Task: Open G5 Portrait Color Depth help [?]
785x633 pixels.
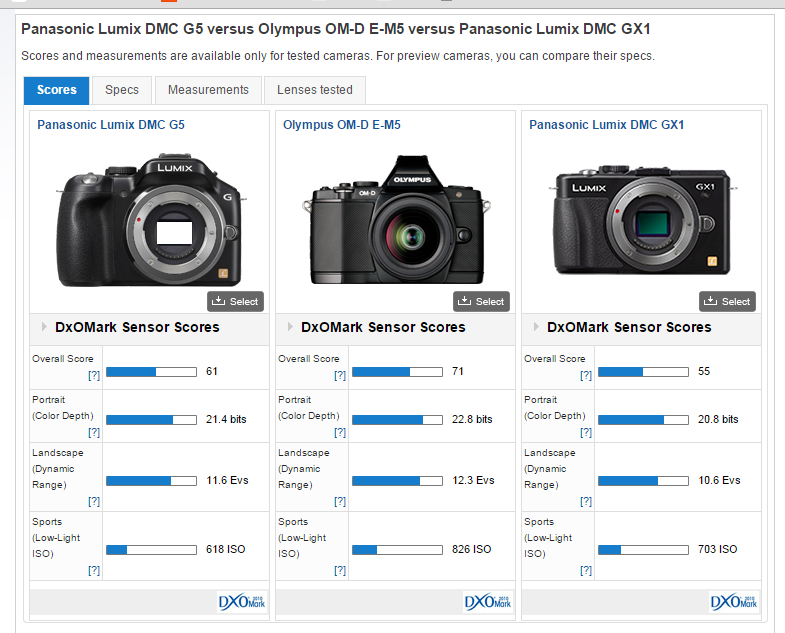Action: click(x=94, y=432)
